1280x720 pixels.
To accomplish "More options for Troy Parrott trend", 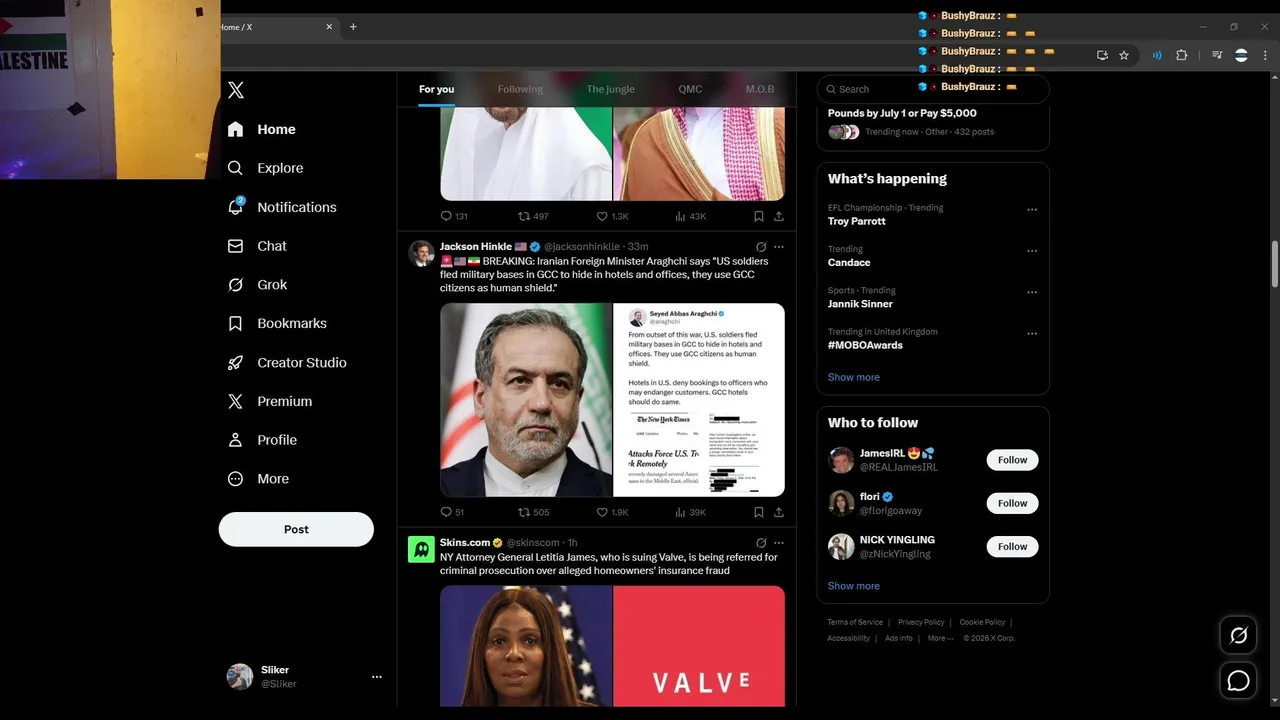I will [x=1032, y=210].
